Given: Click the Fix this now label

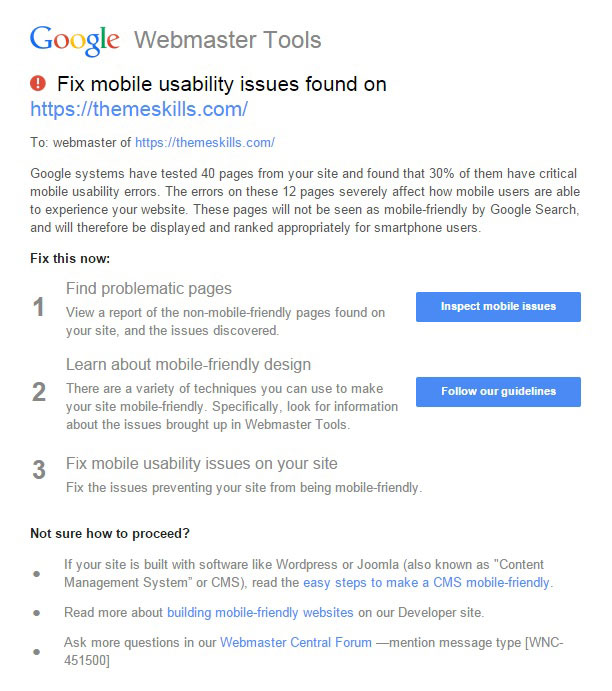Looking at the screenshot, I should point(70,258).
